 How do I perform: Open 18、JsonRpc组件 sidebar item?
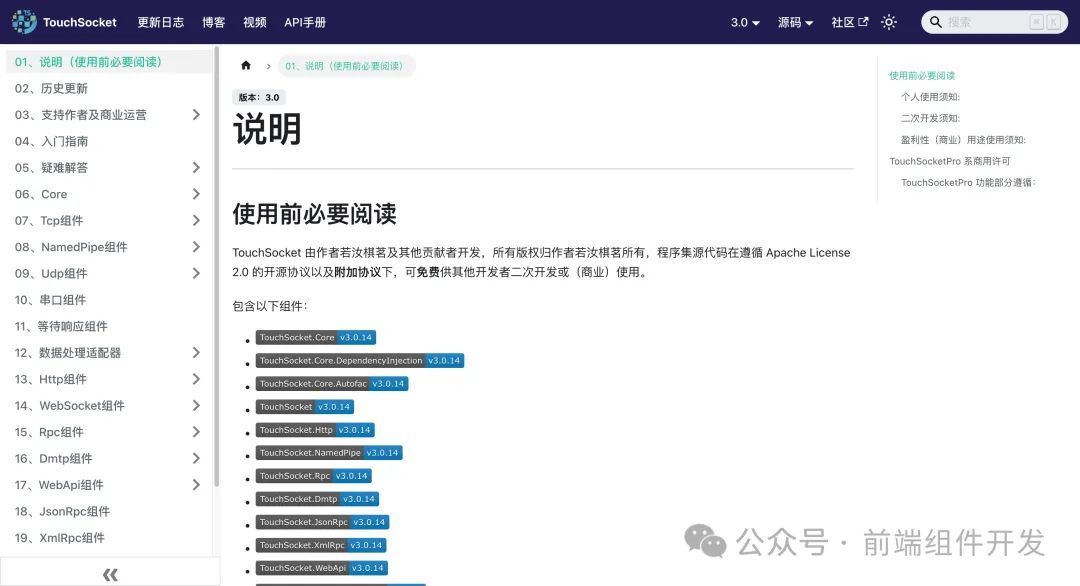pyautogui.click(x=109, y=511)
